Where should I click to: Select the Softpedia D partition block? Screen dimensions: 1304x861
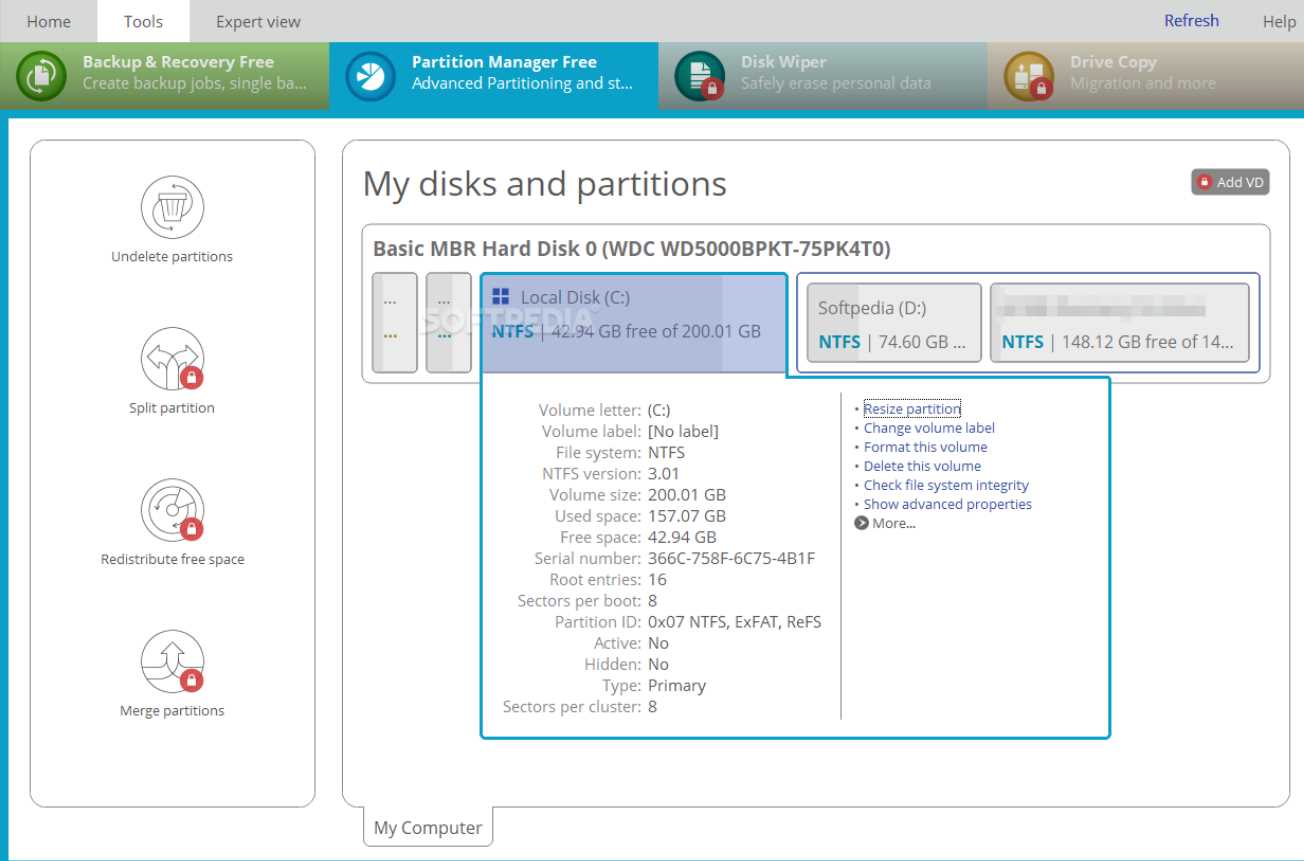891,322
